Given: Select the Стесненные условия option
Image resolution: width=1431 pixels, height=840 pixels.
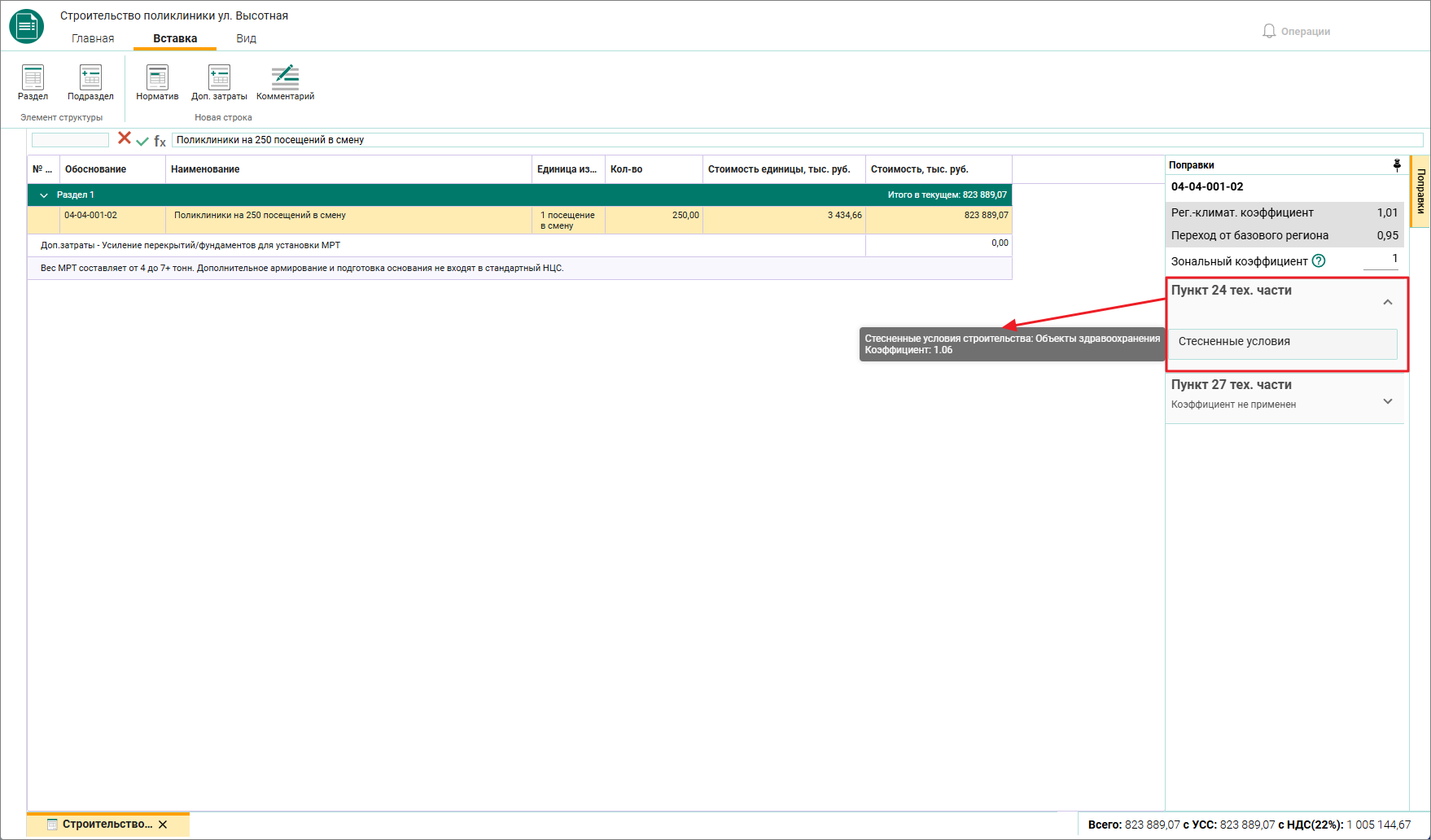Looking at the screenshot, I should 1283,343.
